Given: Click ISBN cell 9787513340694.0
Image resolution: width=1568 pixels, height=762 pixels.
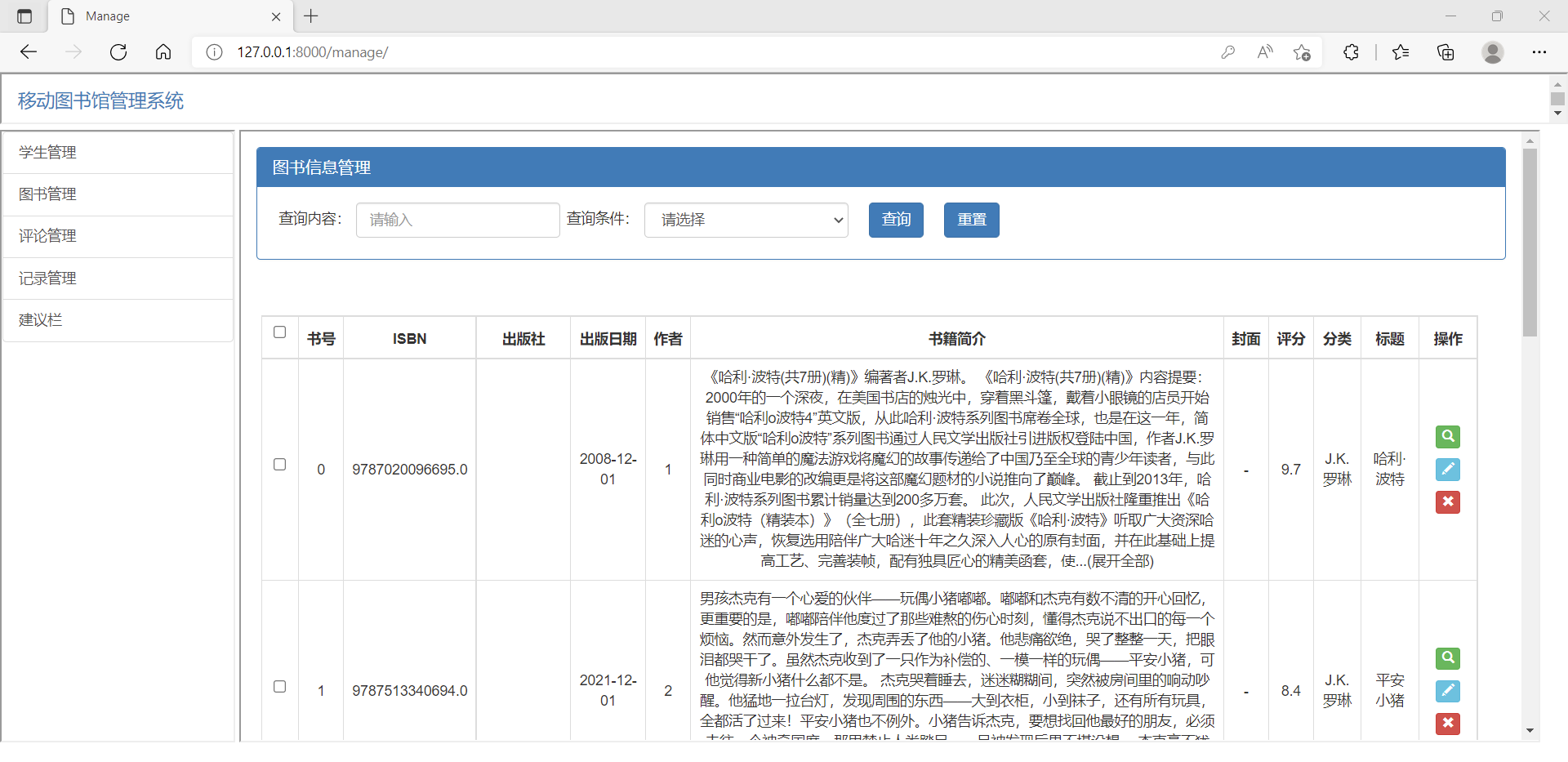Looking at the screenshot, I should tap(410, 691).
